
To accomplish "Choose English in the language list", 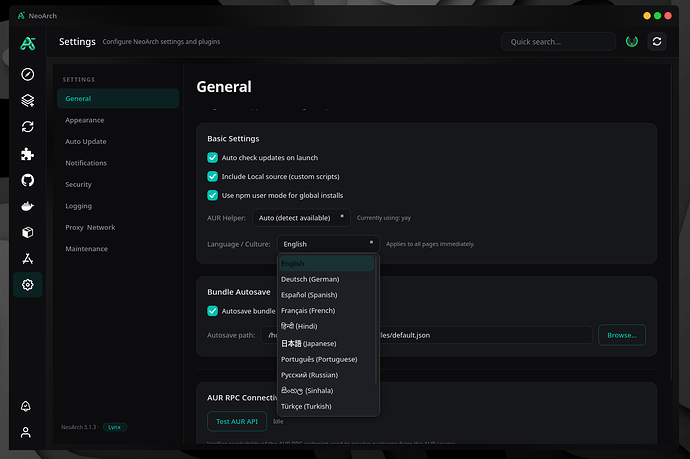I will tap(327, 264).
